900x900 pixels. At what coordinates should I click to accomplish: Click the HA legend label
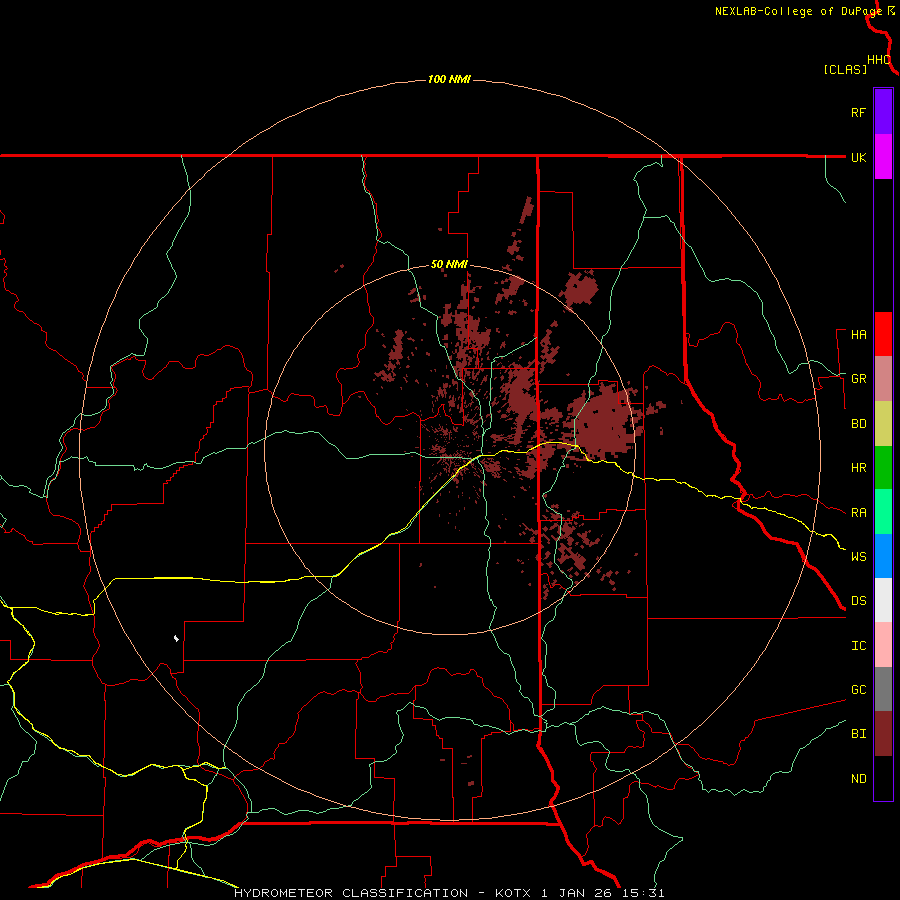pyautogui.click(x=858, y=335)
